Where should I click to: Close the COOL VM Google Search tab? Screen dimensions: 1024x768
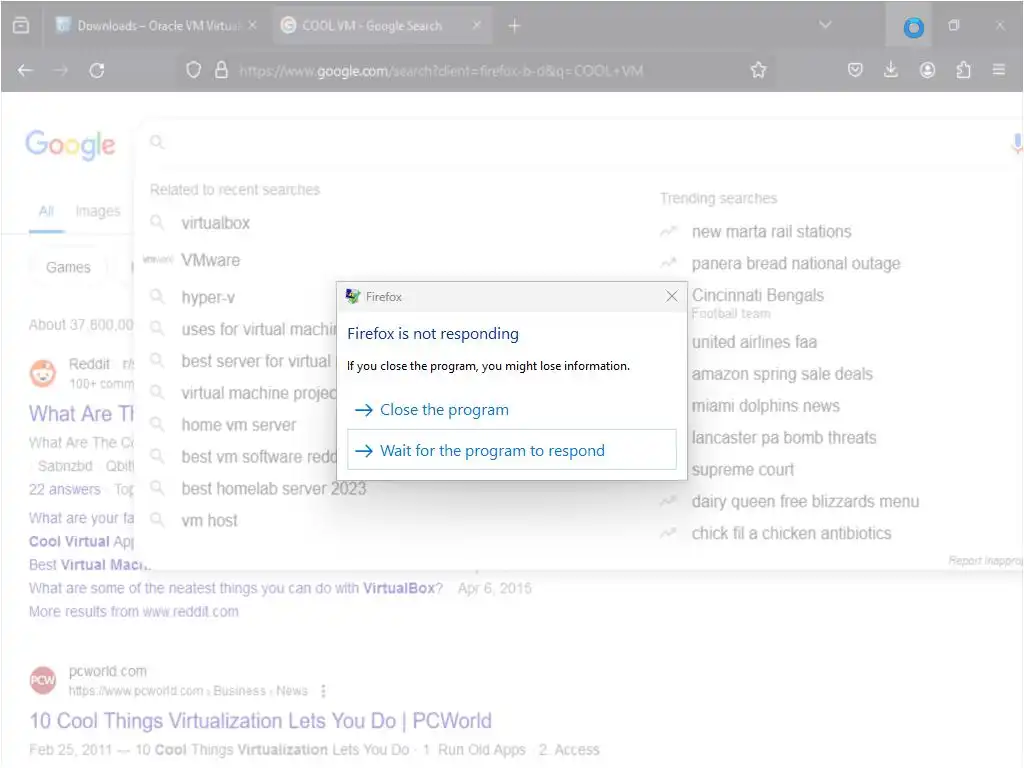point(477,25)
